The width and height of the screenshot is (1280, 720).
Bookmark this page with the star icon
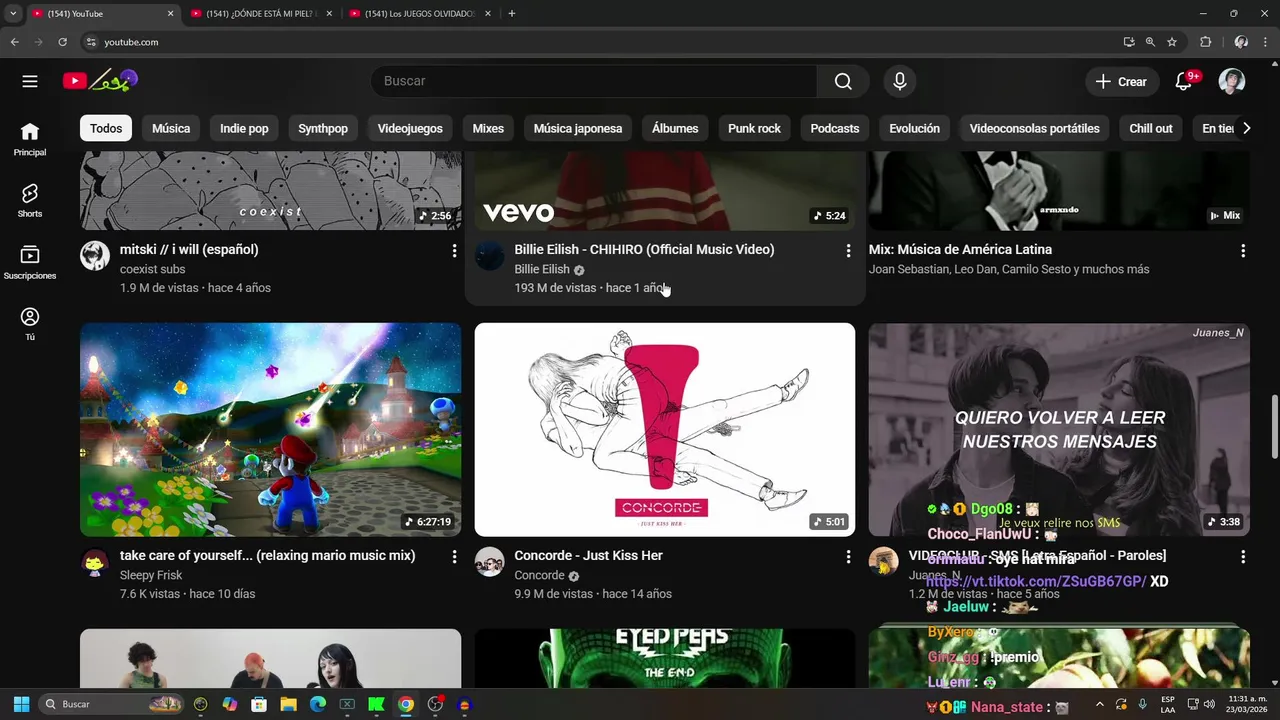tap(1172, 42)
